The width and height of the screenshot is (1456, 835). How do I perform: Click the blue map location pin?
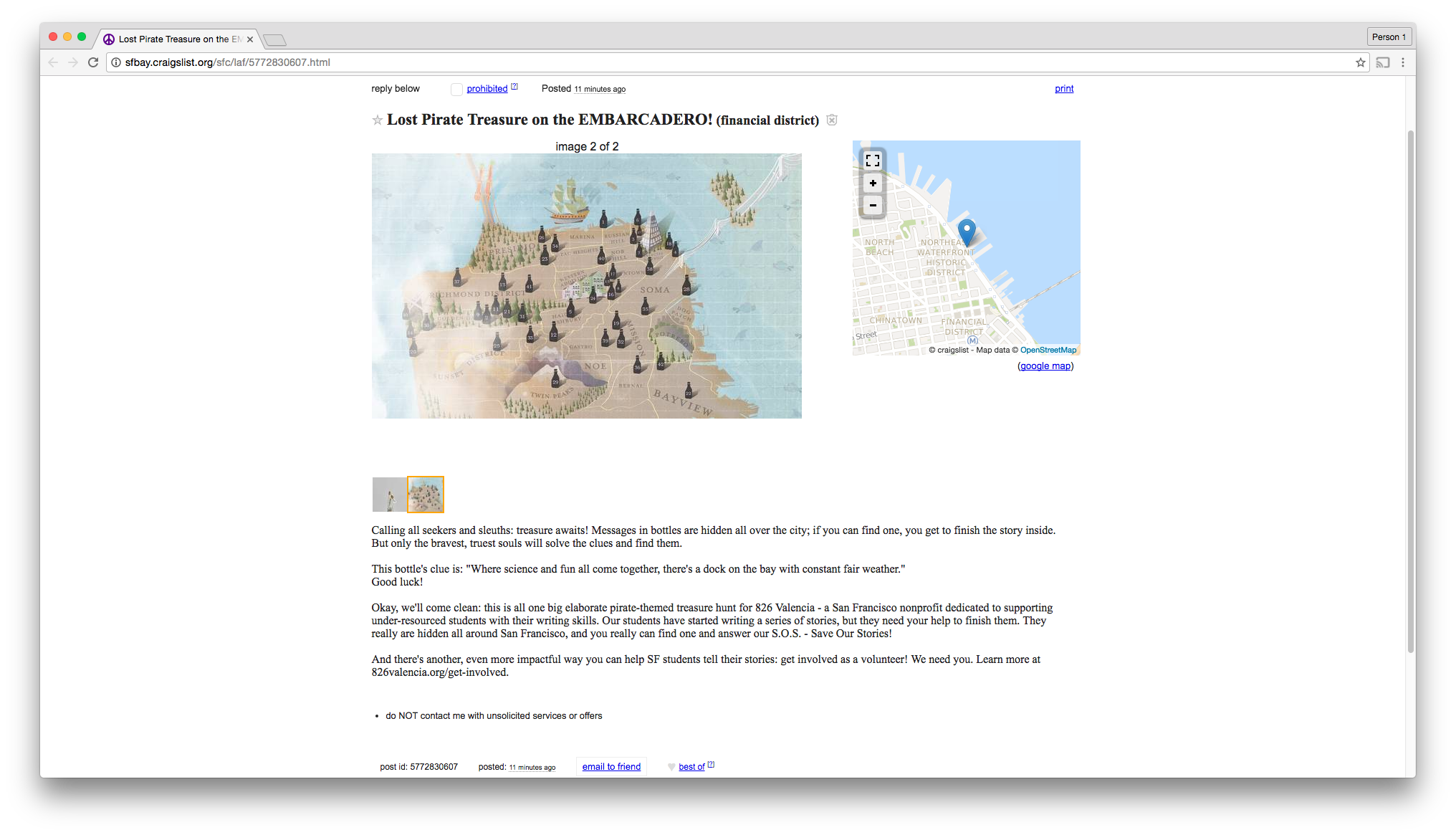coord(967,232)
